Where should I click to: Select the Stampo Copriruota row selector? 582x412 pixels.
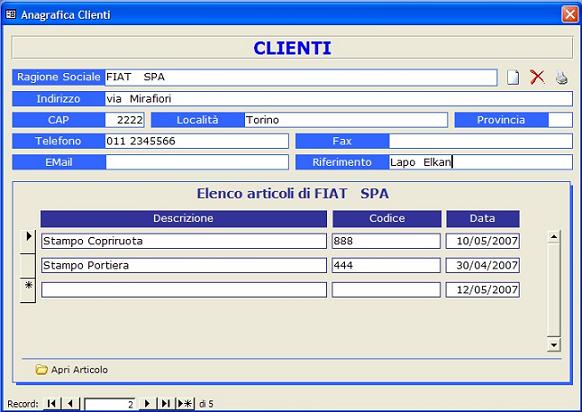(x=28, y=241)
